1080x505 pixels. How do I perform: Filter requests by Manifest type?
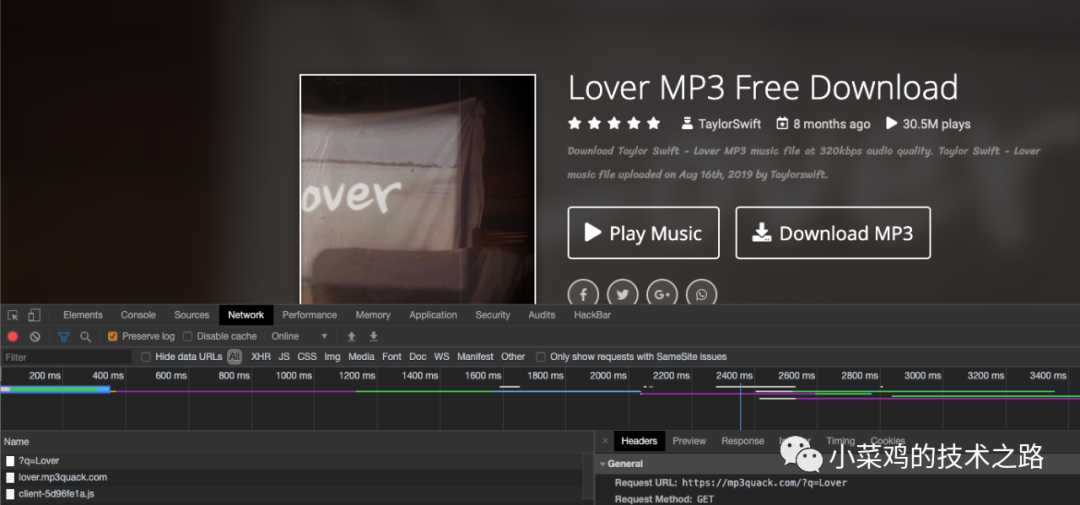click(475, 357)
